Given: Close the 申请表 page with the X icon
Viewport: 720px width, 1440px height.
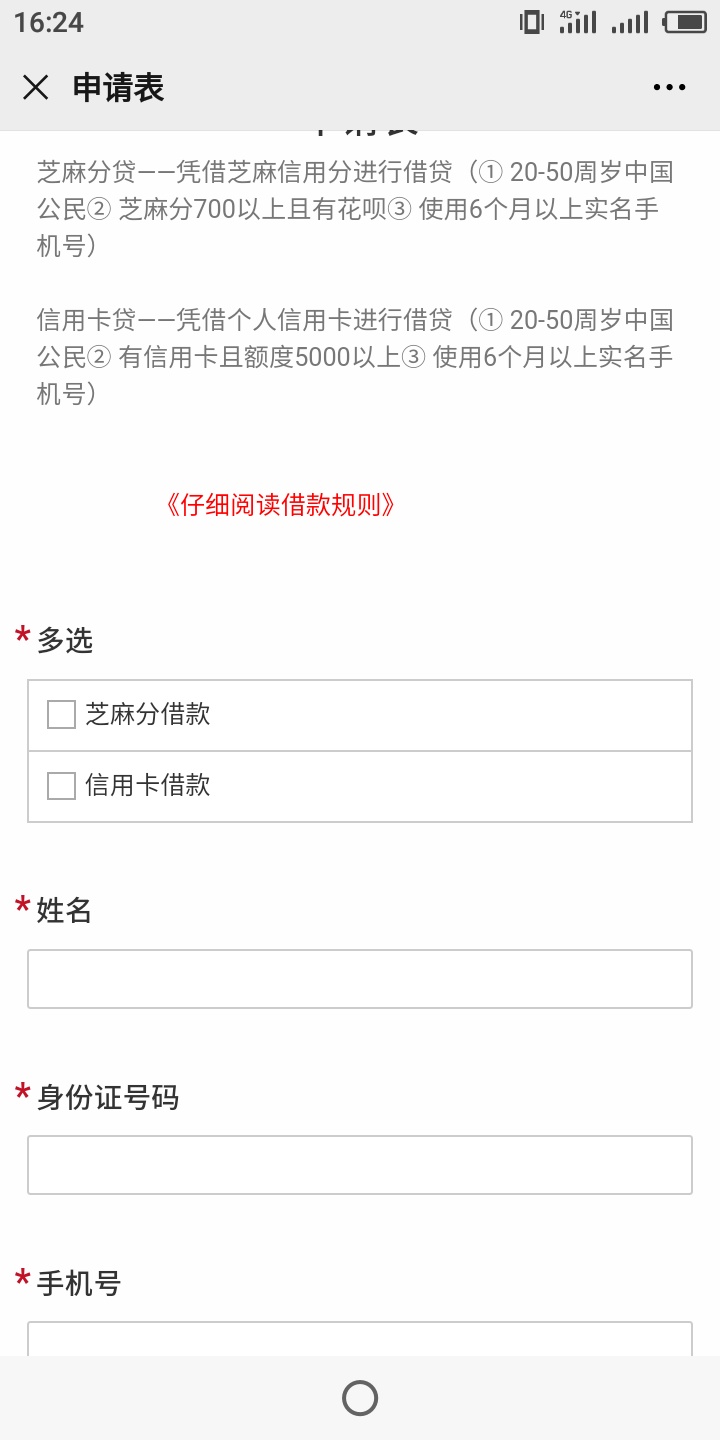Looking at the screenshot, I should 36,88.
